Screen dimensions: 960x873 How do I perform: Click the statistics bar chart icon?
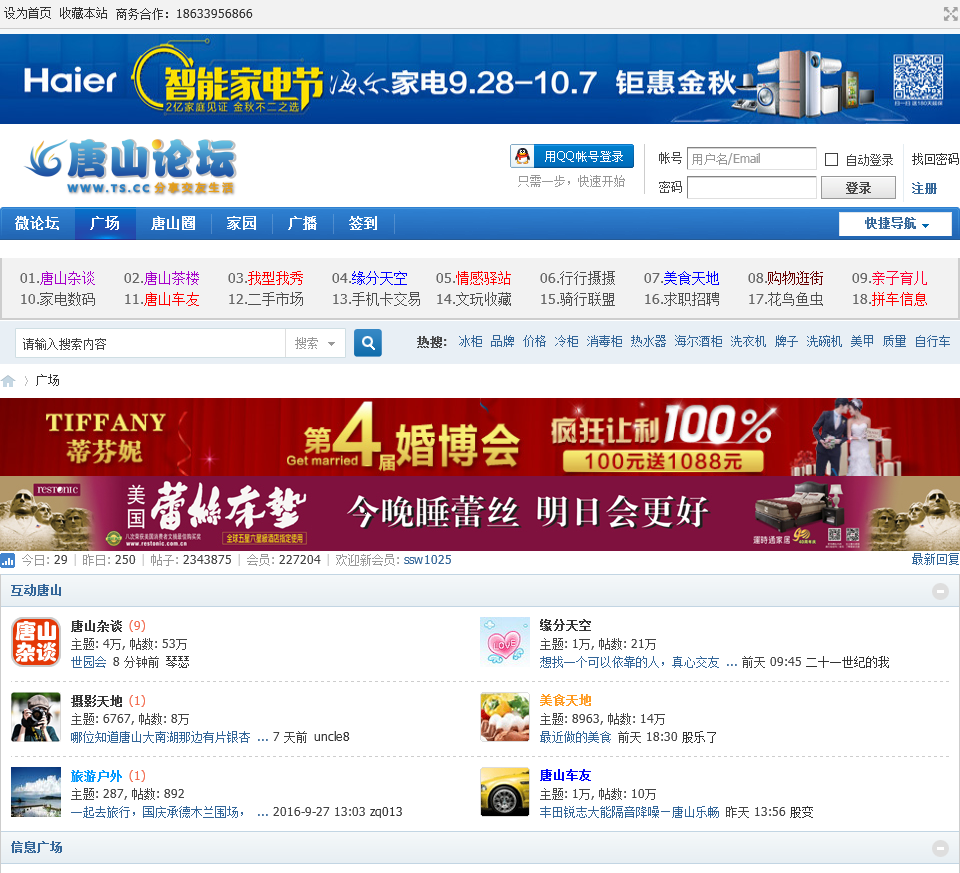[8, 560]
